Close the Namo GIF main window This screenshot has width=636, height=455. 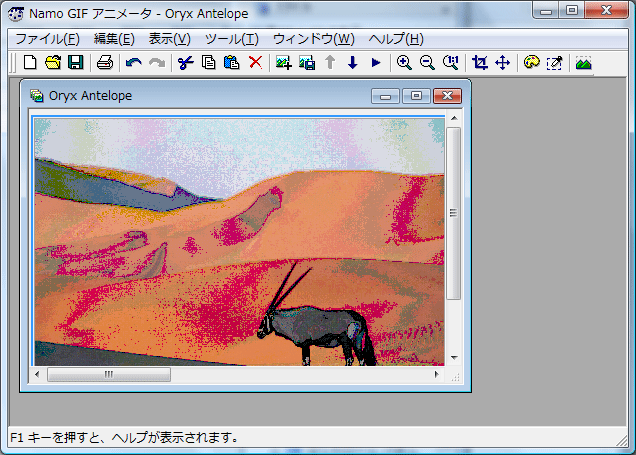pyautogui.click(x=607, y=11)
